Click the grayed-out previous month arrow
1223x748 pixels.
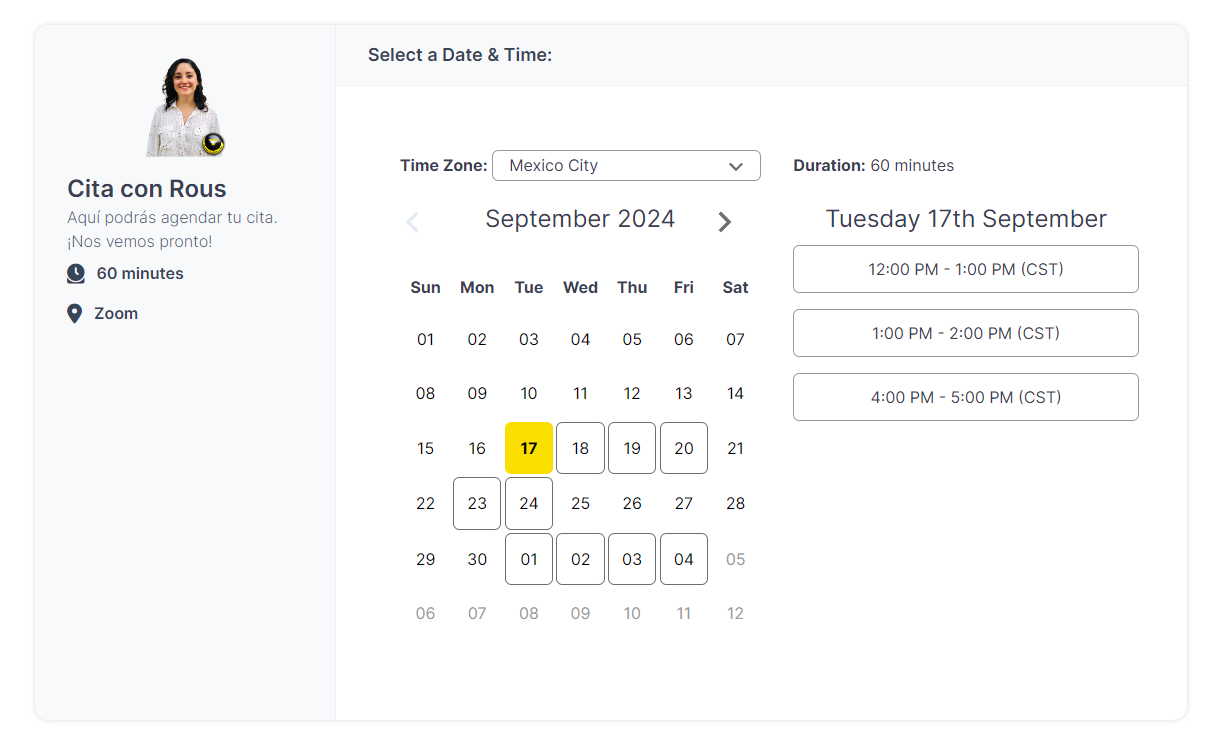point(412,221)
